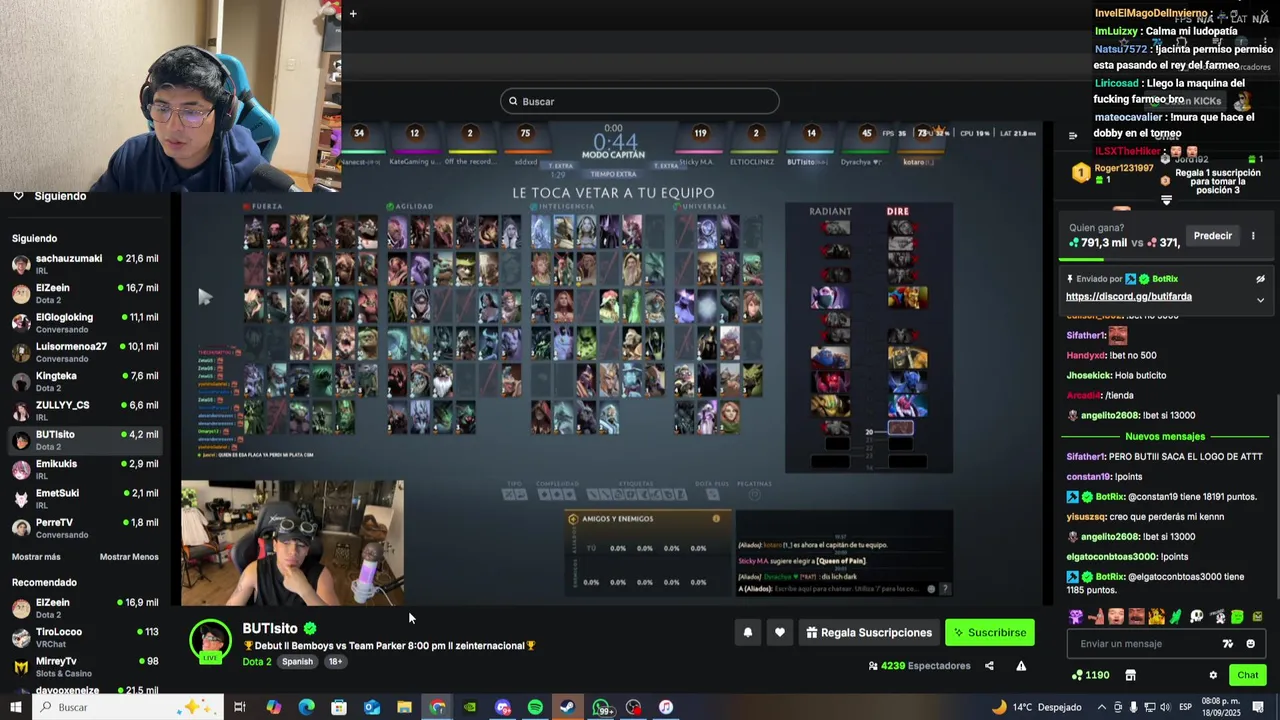The width and height of the screenshot is (1280, 720).
Task: Click the 7TV emotes icon in message box
Action: 1228,644
